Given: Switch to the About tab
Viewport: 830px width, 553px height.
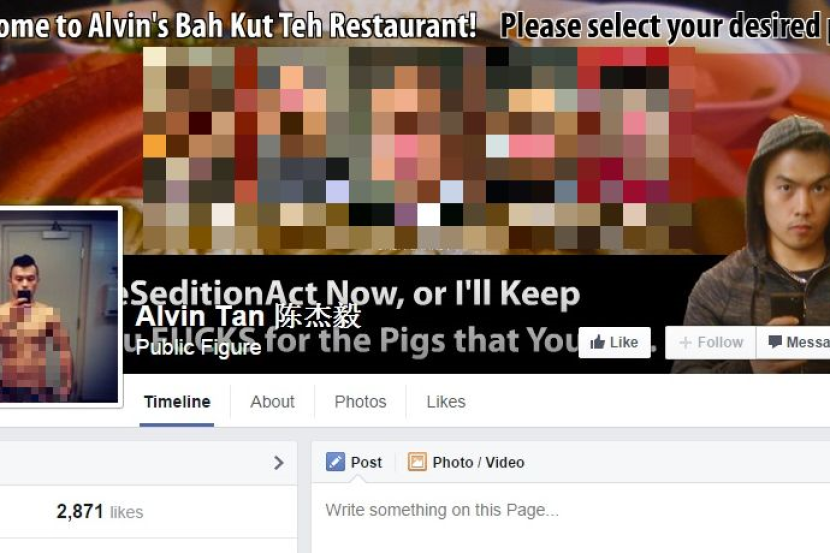Looking at the screenshot, I should [272, 402].
